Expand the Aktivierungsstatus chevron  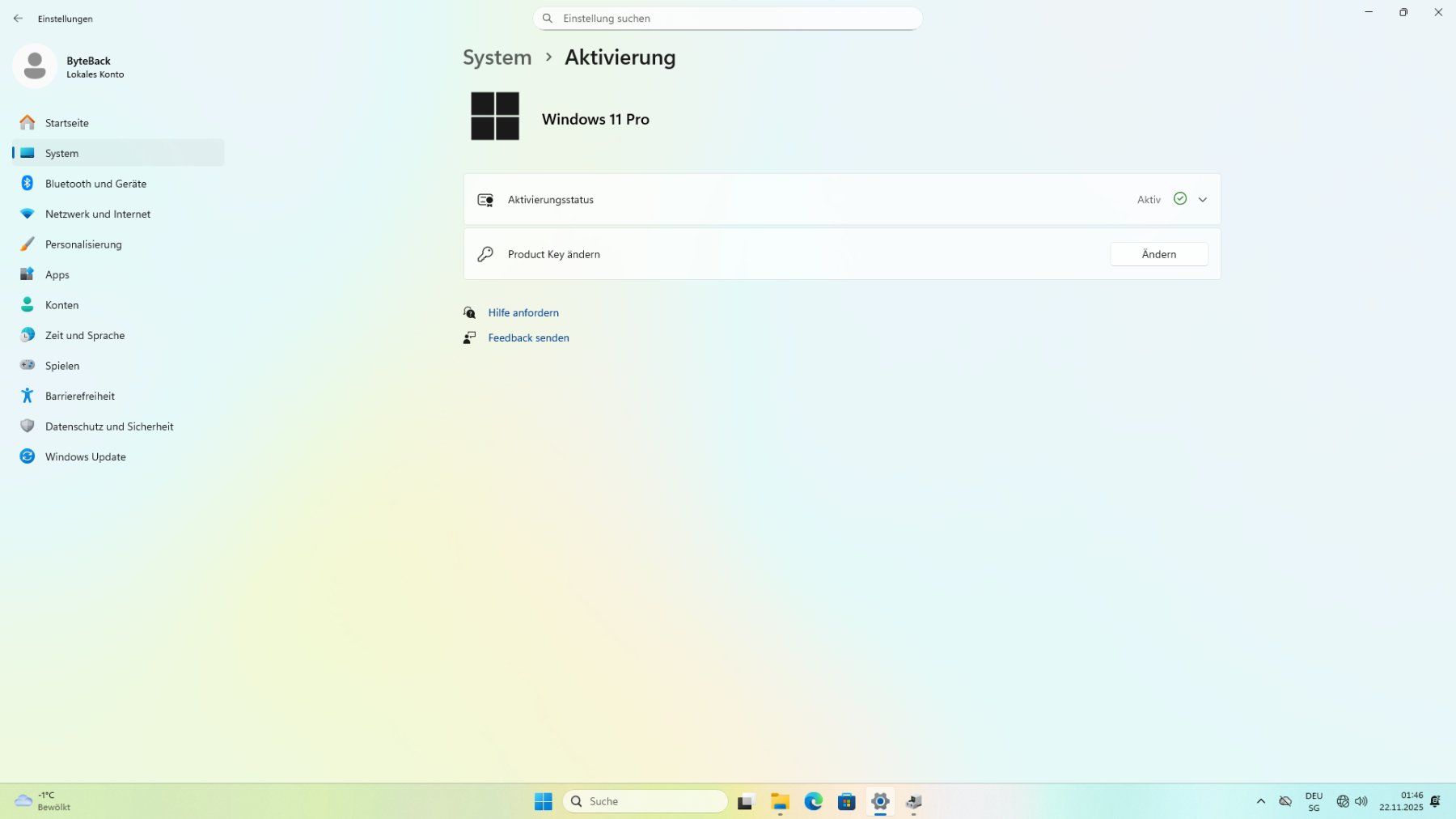[x=1203, y=200]
